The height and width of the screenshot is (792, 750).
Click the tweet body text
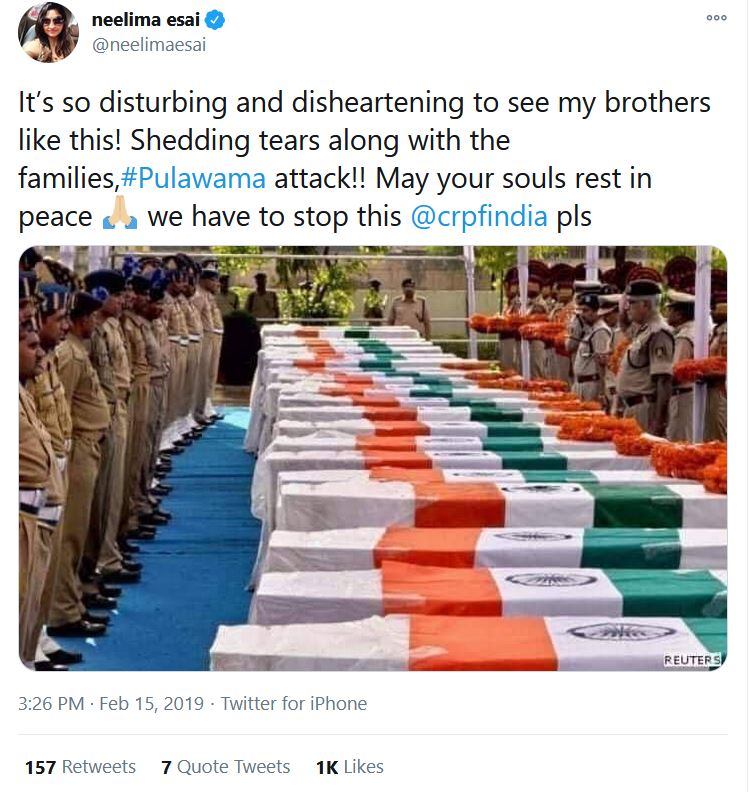click(364, 159)
